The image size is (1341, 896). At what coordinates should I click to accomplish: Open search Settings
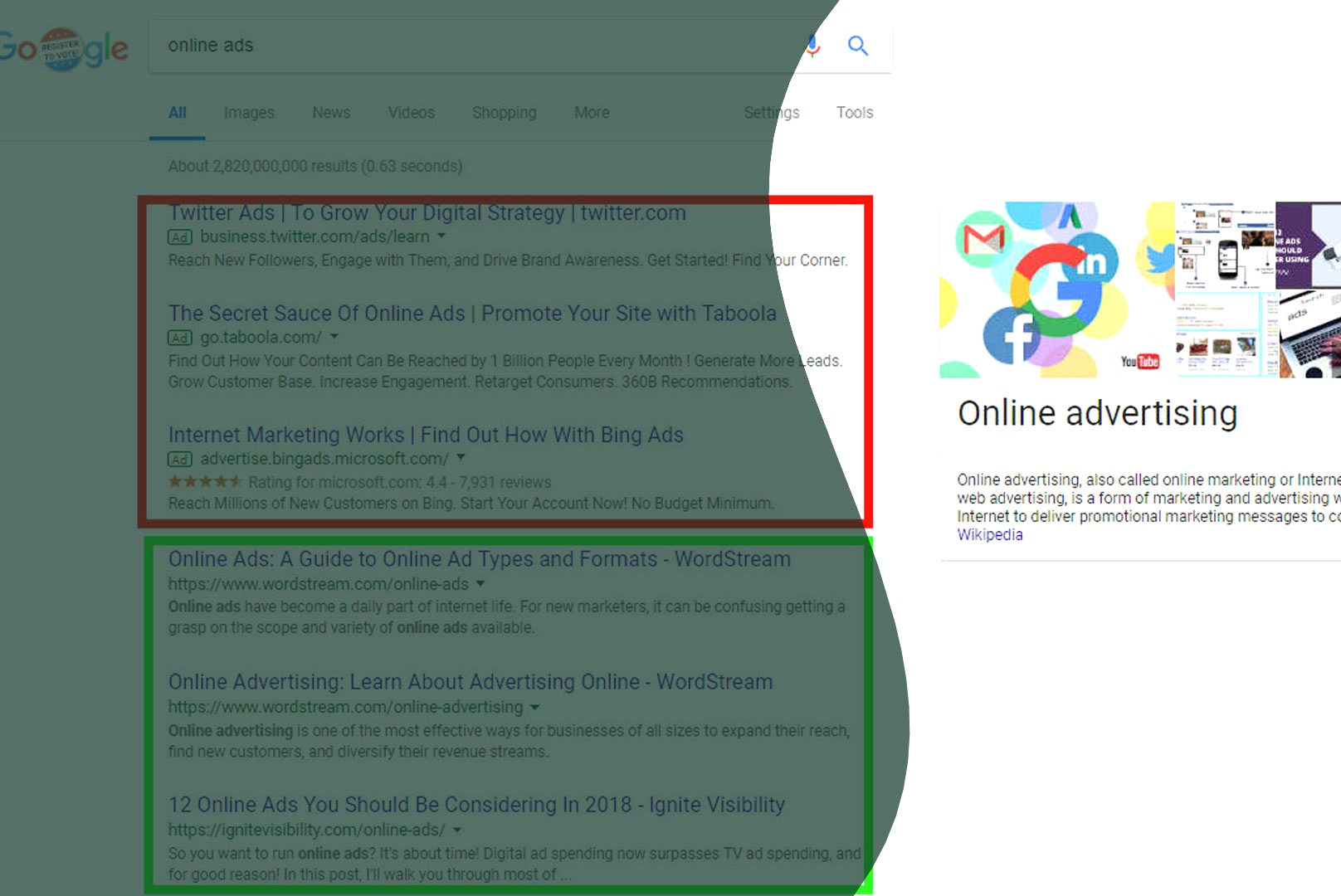pos(772,113)
